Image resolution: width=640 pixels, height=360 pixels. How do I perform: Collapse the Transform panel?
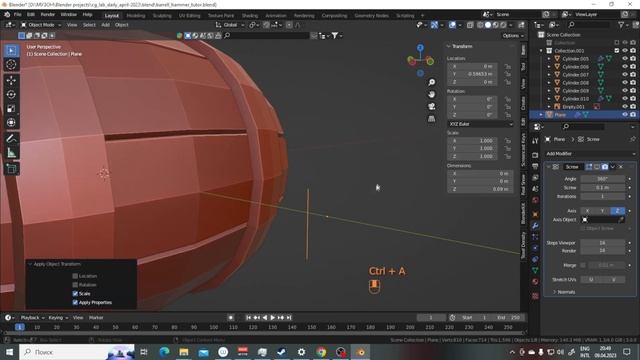click(449, 46)
